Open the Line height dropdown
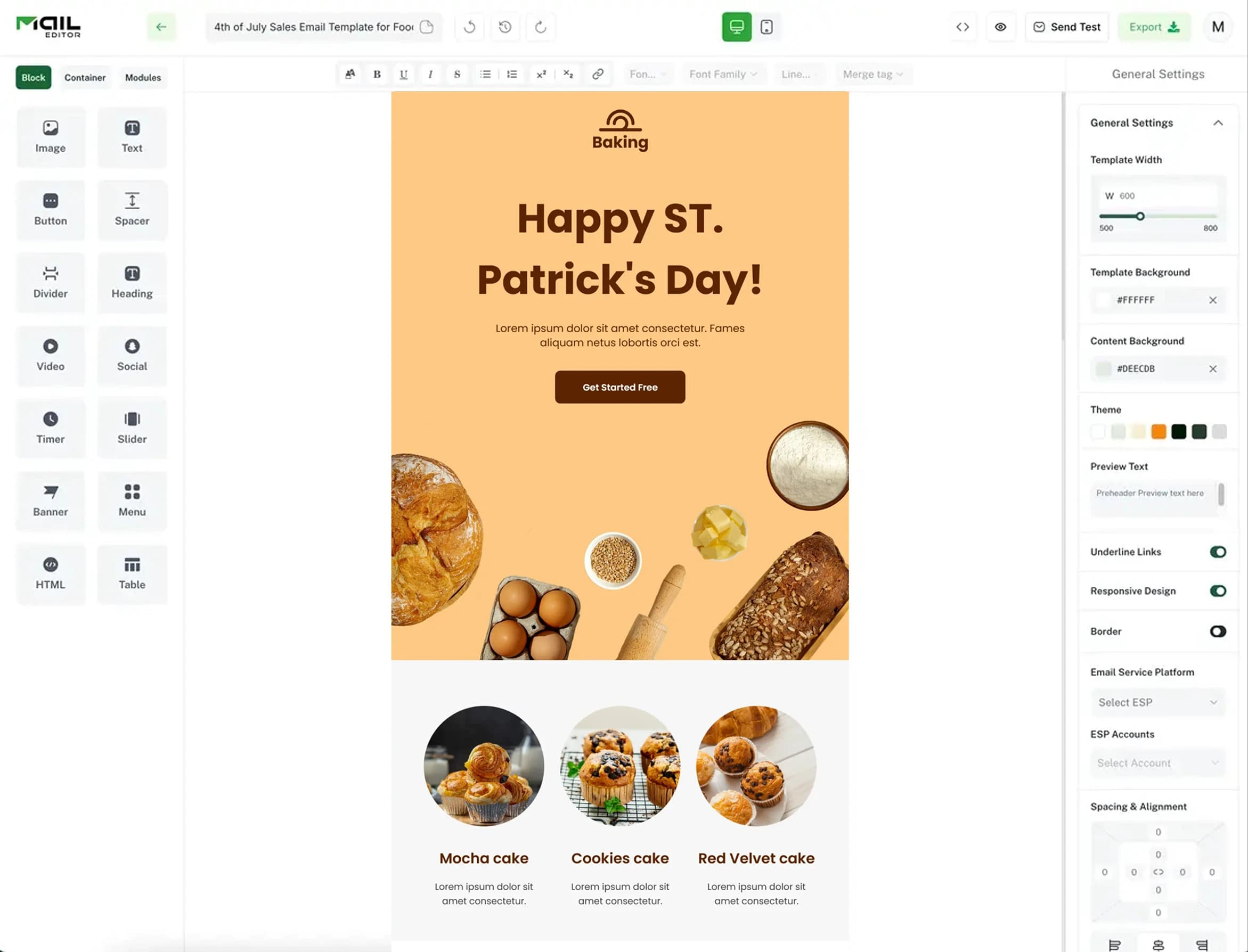The width and height of the screenshot is (1248, 952). pyautogui.click(x=799, y=74)
